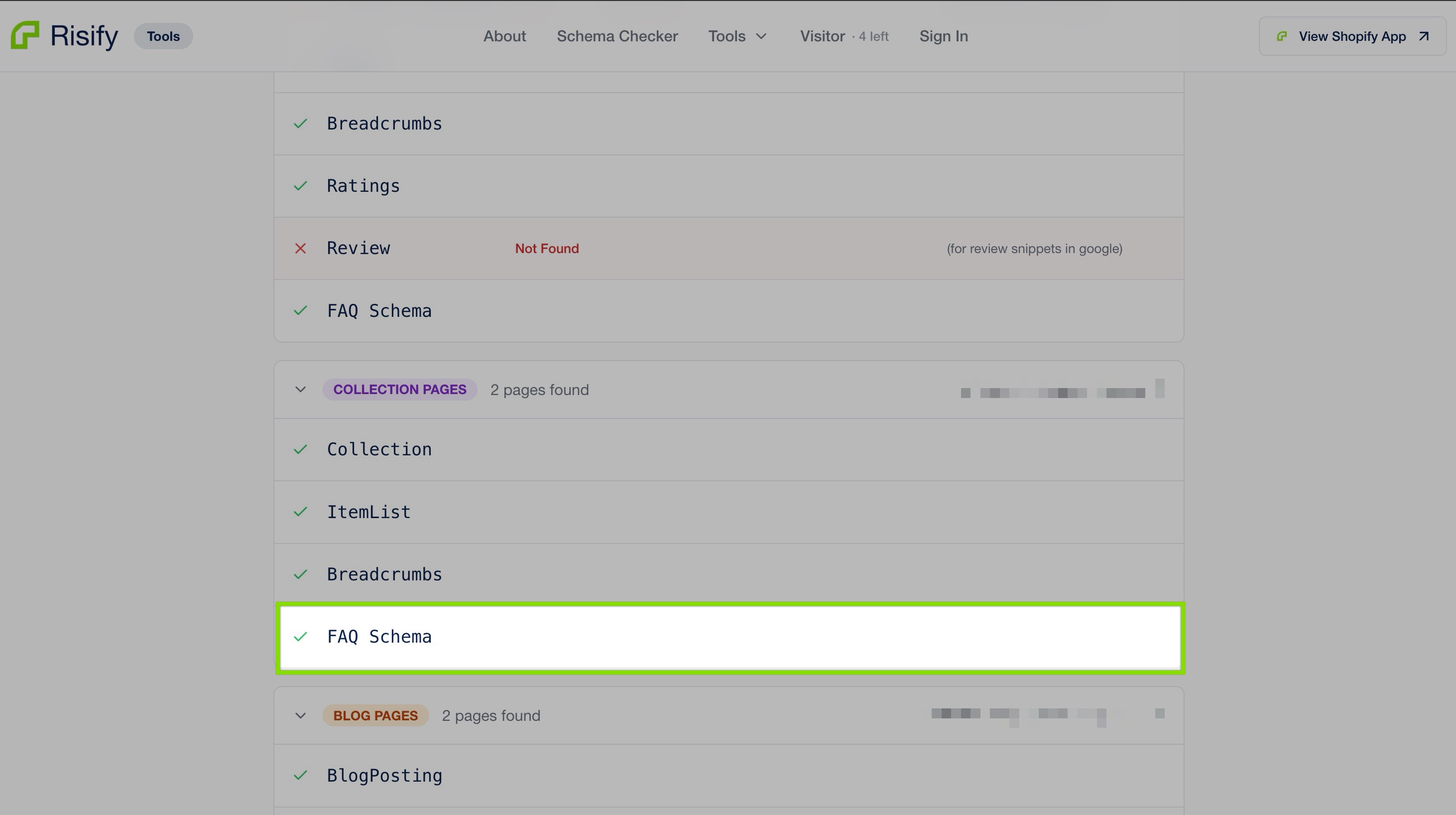Collapse the Collection Pages section chevron
The image size is (1456, 815).
300,390
